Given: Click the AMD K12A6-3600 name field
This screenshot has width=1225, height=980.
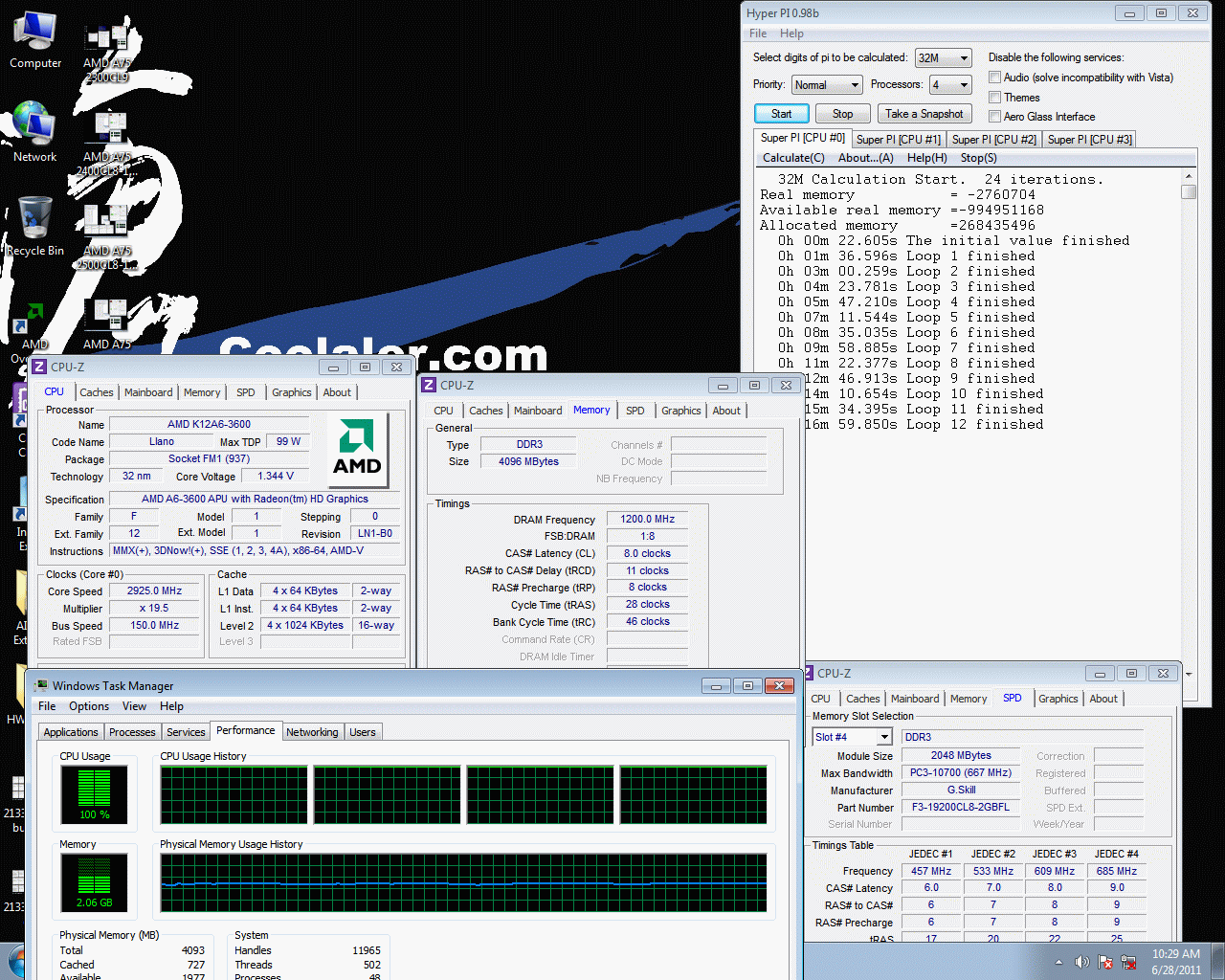Looking at the screenshot, I should click(x=210, y=424).
